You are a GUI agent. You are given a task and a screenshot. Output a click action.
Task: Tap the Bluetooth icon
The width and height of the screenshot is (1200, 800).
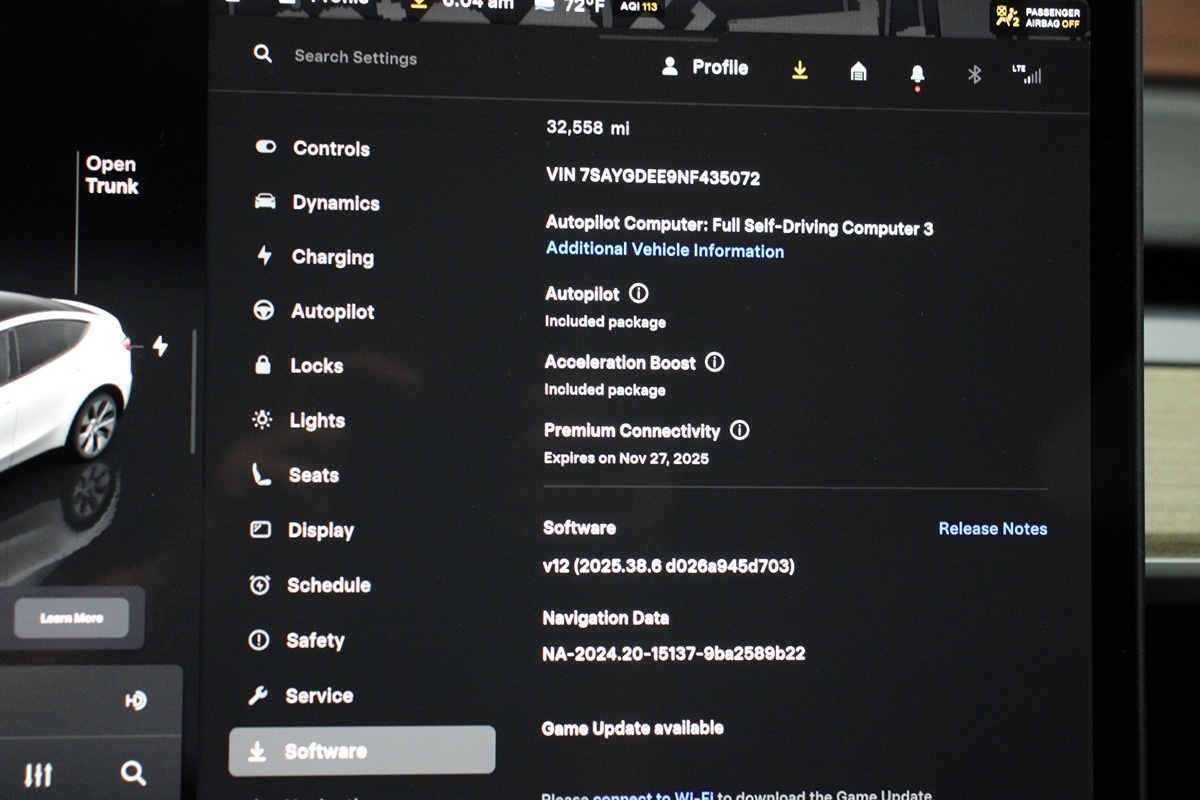(x=974, y=74)
